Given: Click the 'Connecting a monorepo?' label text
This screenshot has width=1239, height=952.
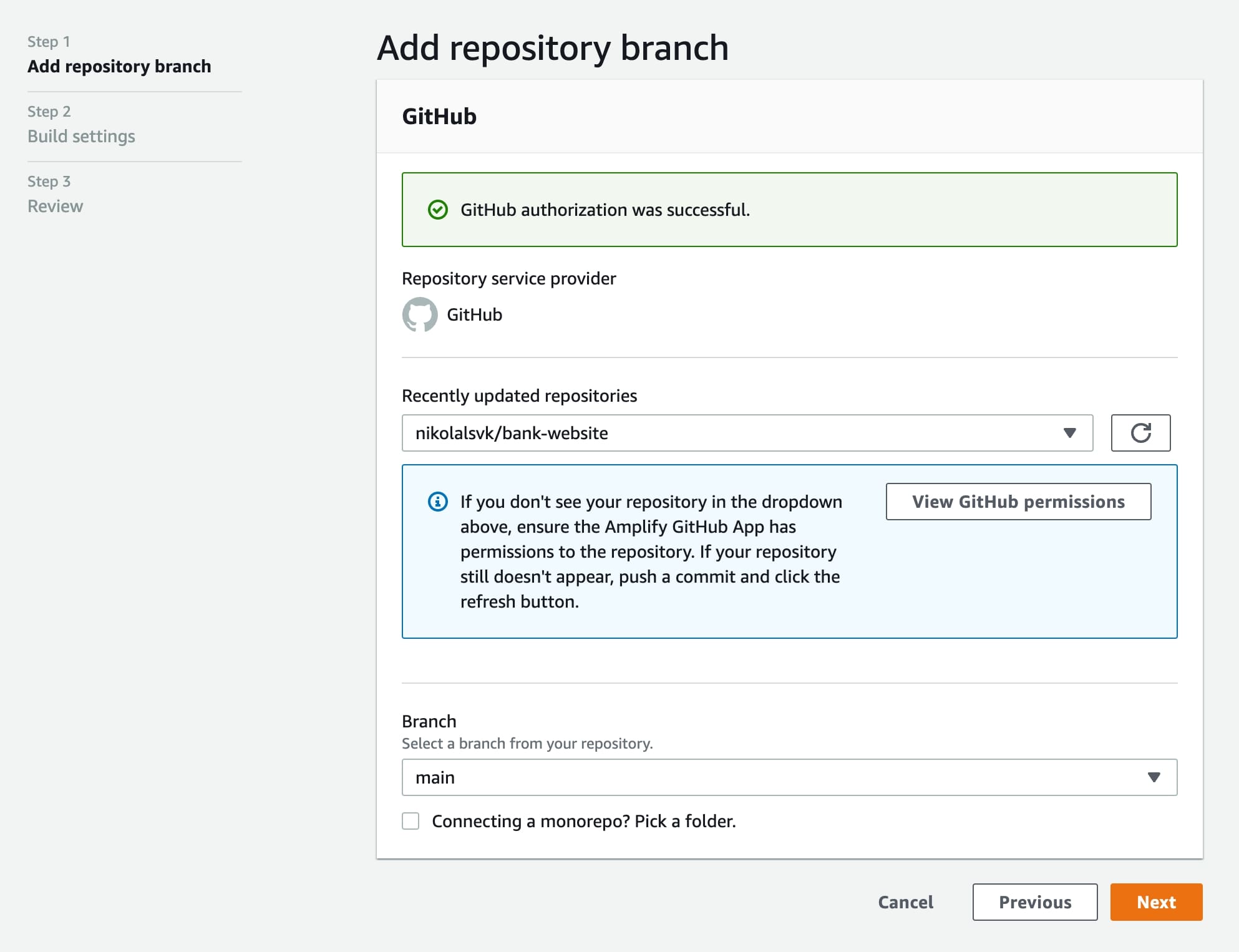Looking at the screenshot, I should click(583, 821).
